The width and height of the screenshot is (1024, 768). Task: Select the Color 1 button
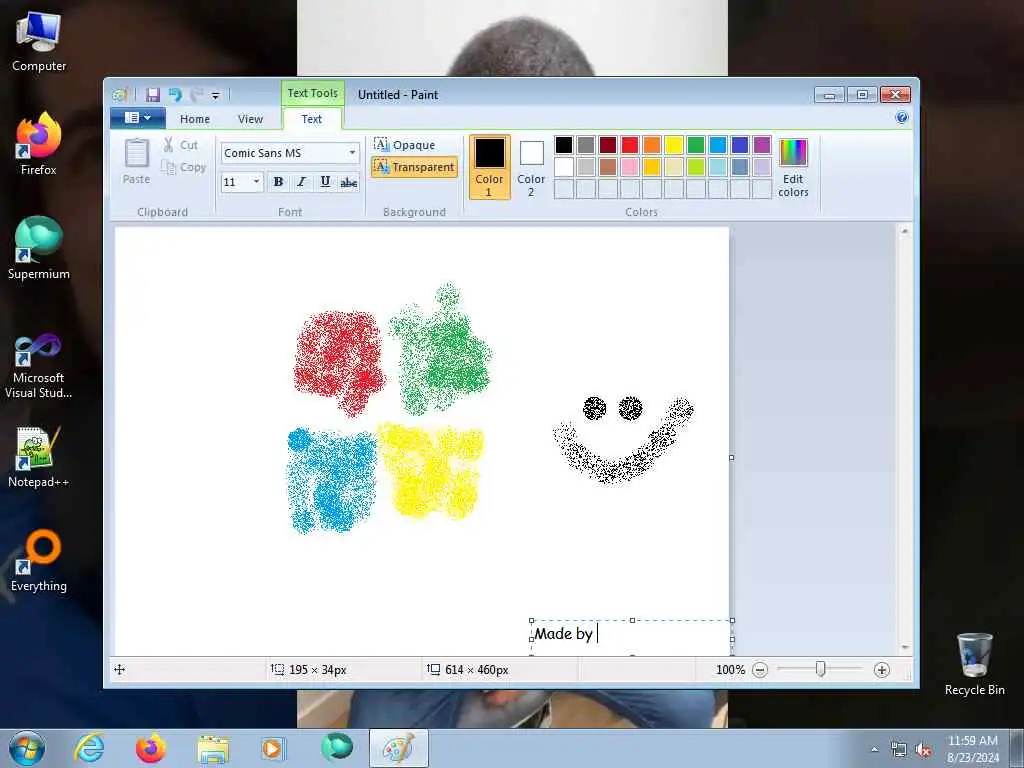click(489, 167)
